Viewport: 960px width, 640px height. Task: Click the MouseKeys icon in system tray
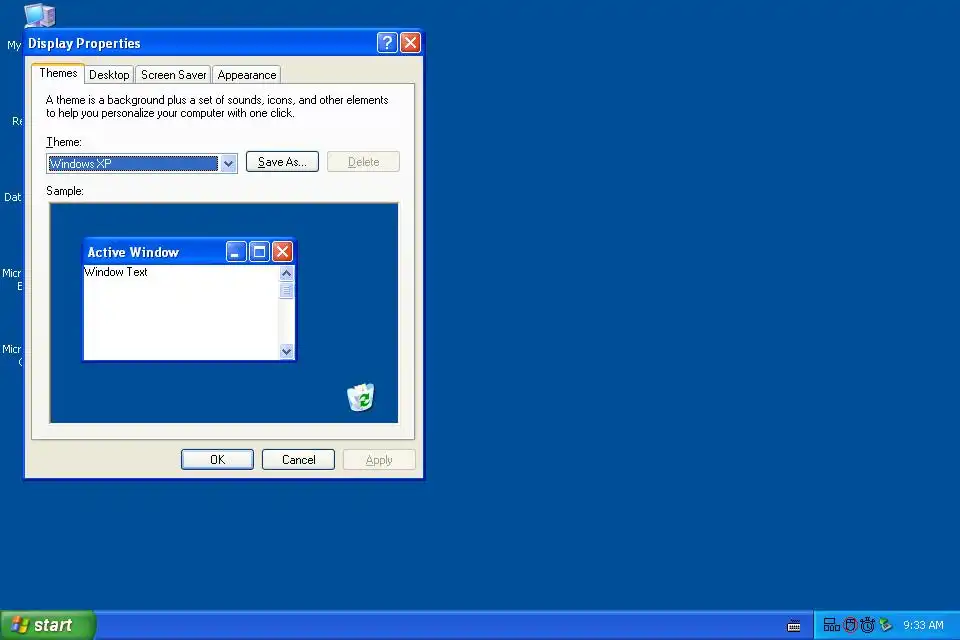pos(850,625)
